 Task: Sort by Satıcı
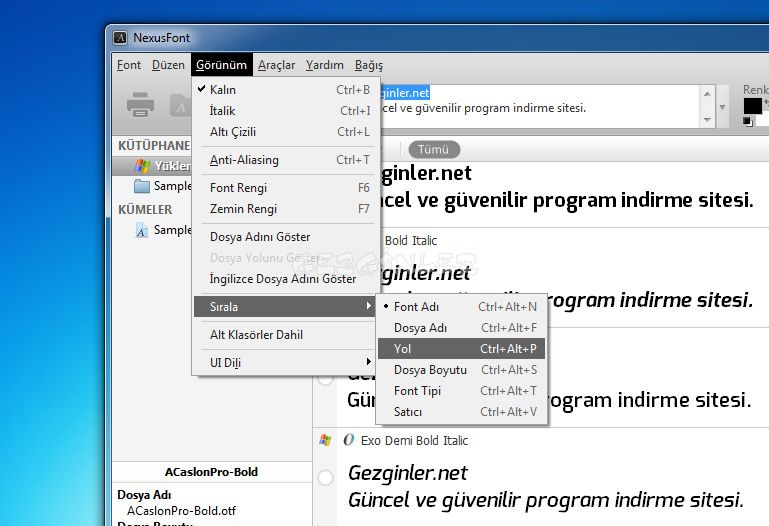(461, 412)
